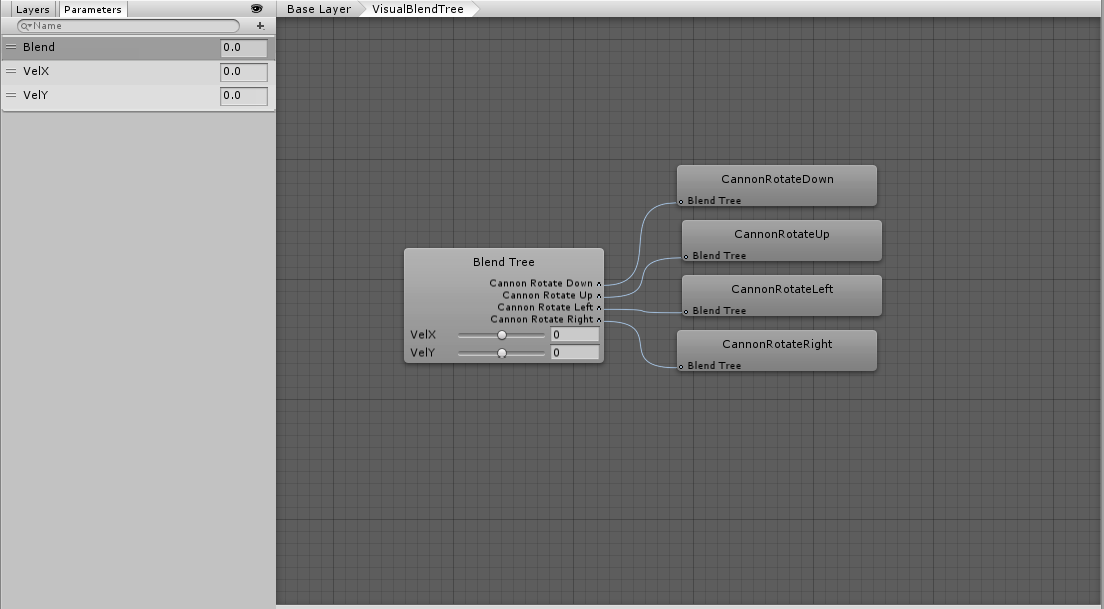Click the Cannon Rotate Left output pin
1104x609 pixels.
point(599,307)
